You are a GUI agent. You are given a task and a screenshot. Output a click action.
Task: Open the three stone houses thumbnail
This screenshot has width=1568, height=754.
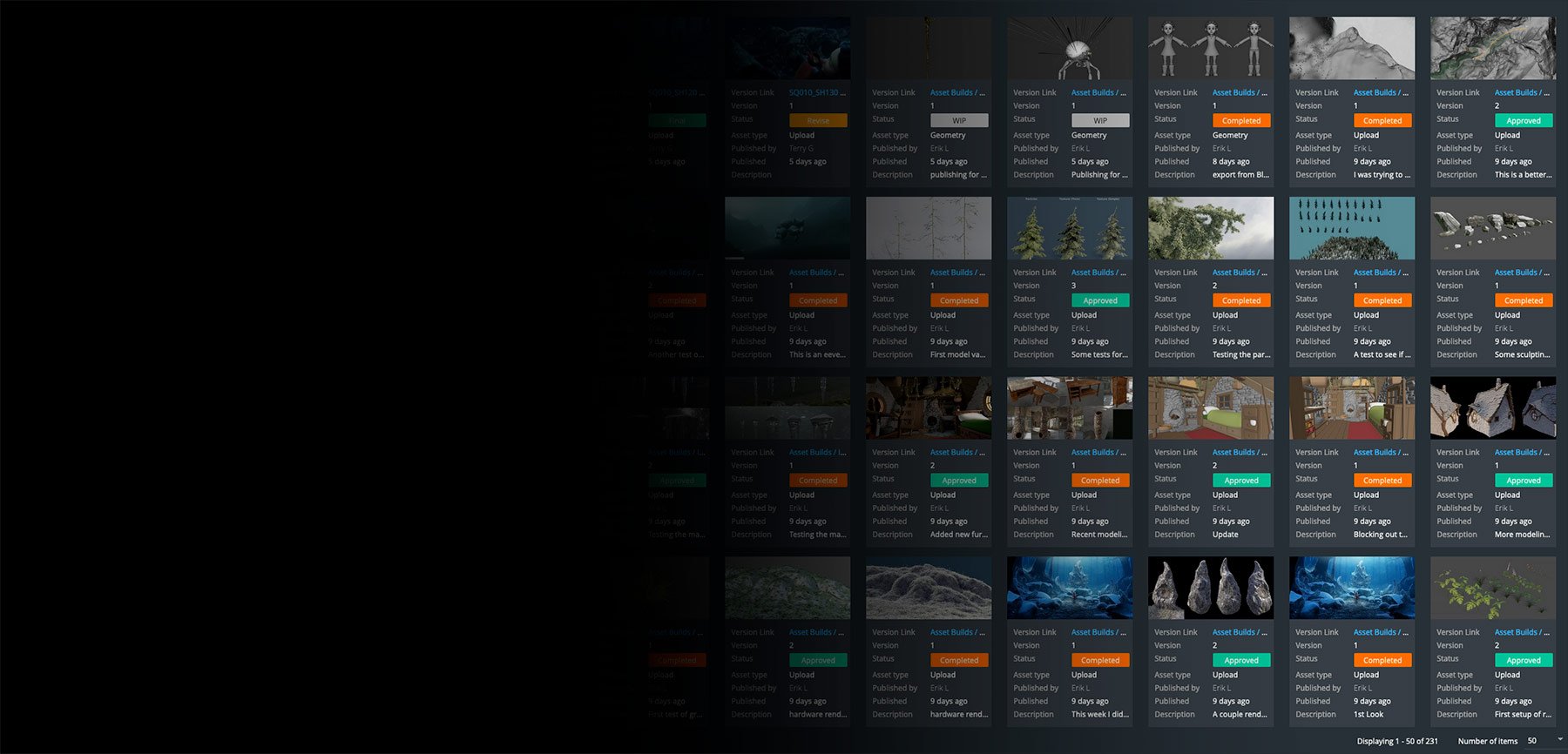click(1493, 408)
